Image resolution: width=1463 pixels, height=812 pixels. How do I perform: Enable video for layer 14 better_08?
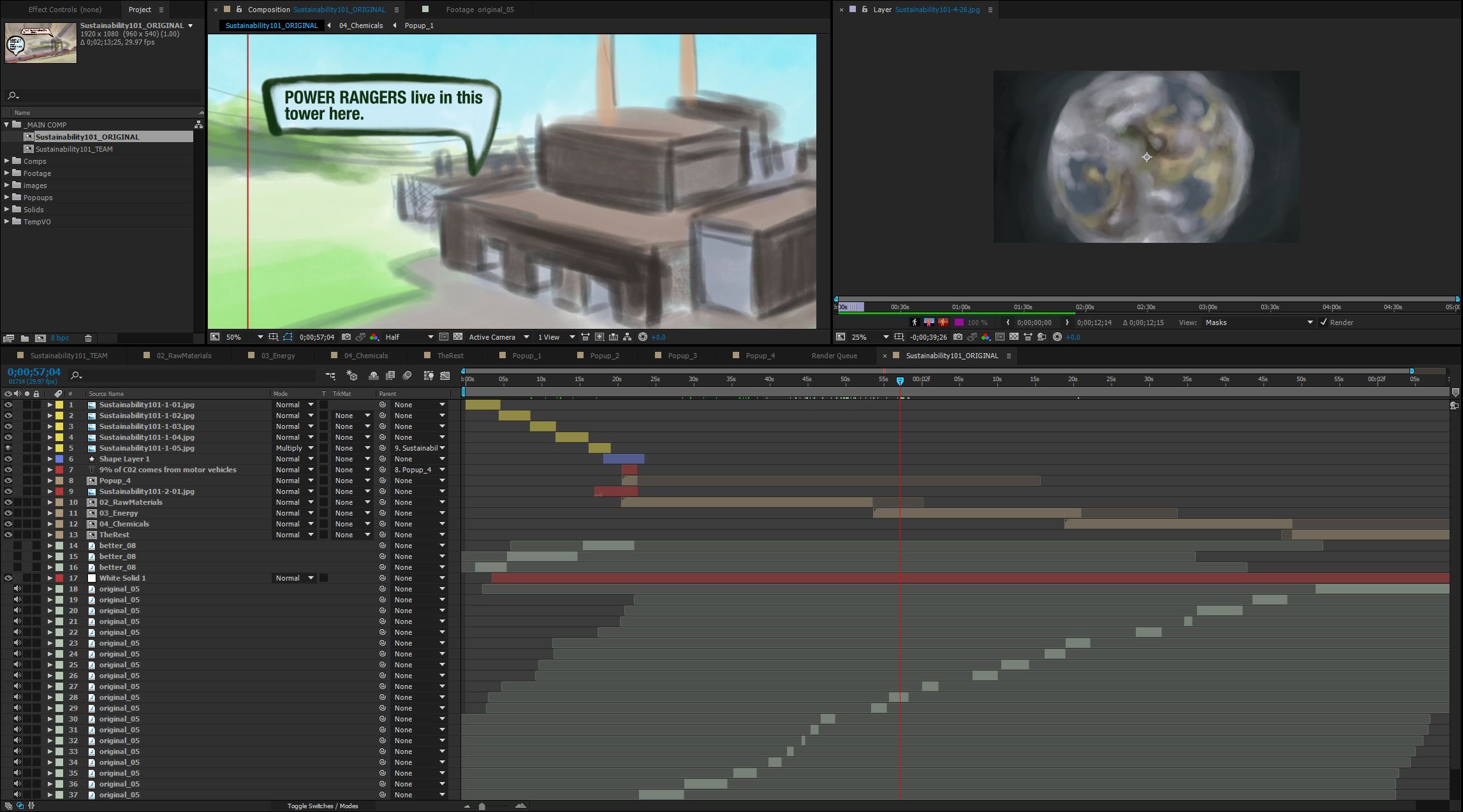[8, 546]
